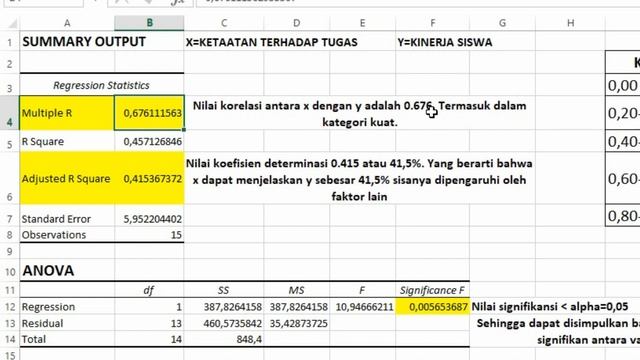Select column E header

362,23
